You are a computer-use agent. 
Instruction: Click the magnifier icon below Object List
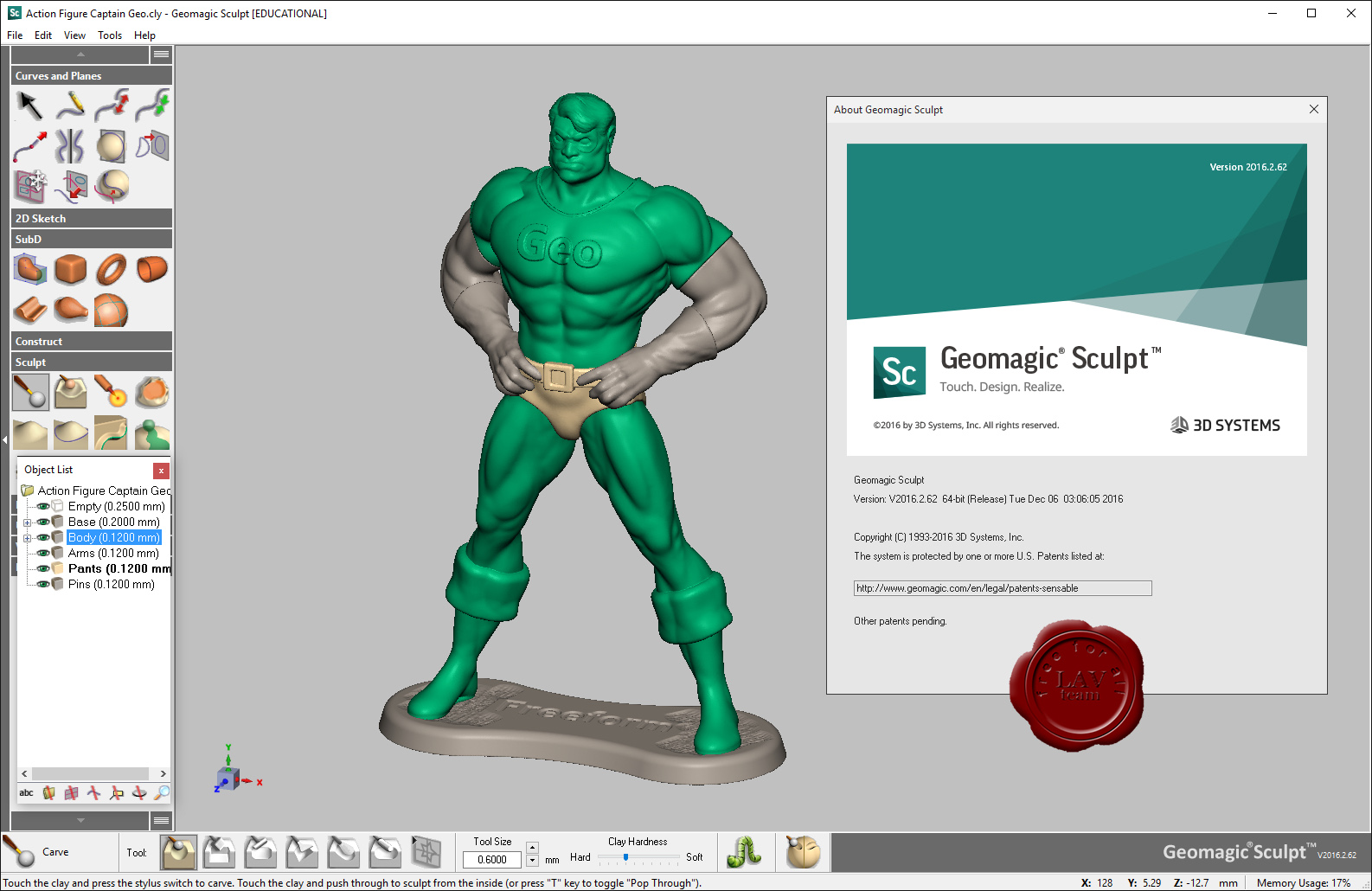[162, 792]
